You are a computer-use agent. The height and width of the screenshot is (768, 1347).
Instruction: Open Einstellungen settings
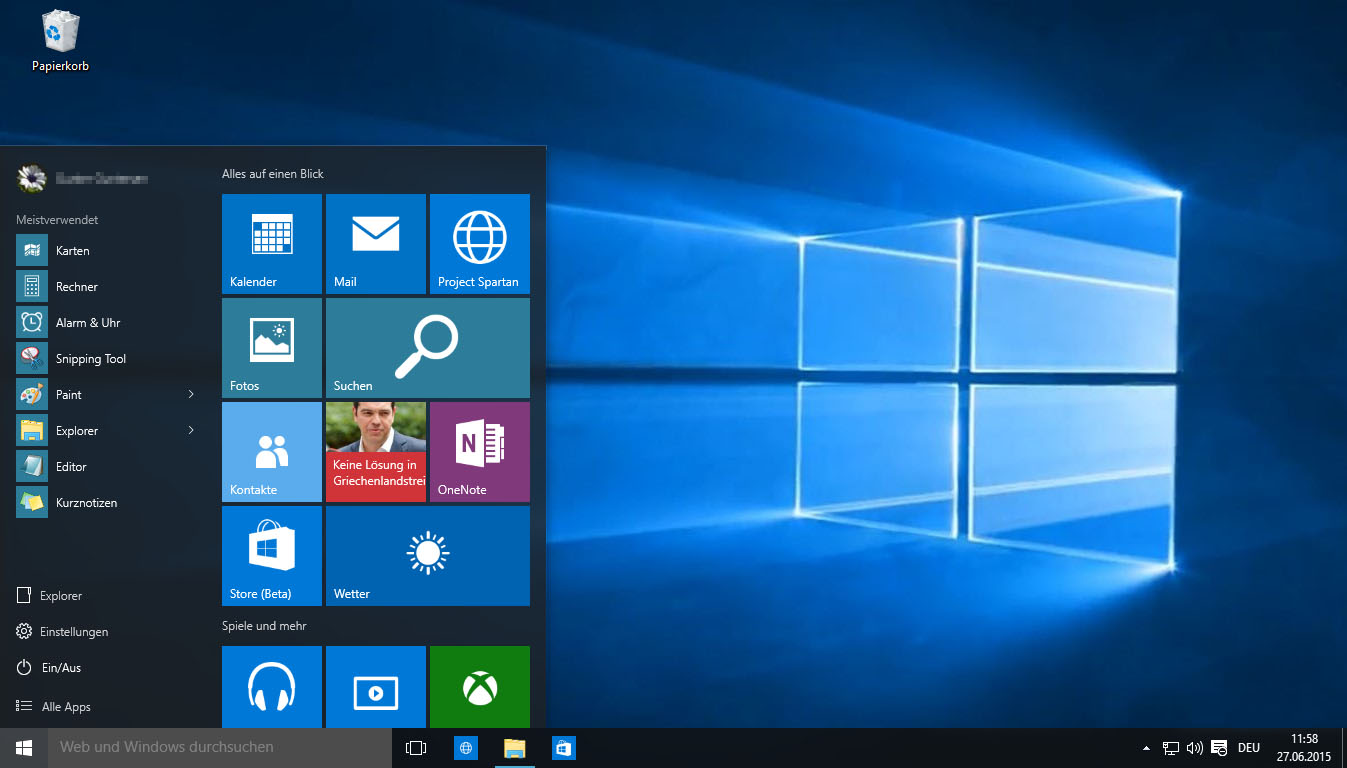[73, 632]
